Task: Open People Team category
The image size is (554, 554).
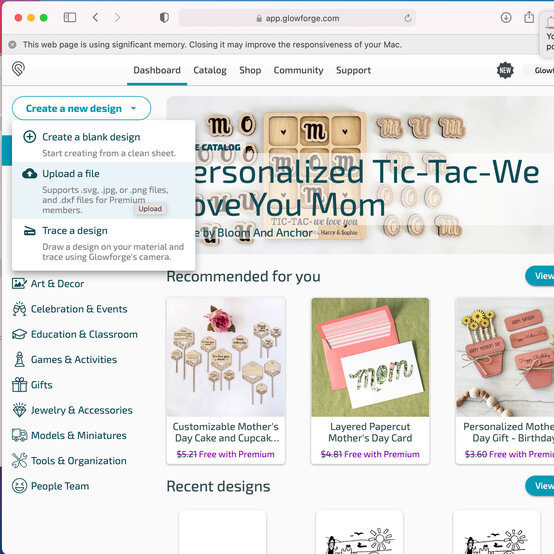Action: [60, 486]
